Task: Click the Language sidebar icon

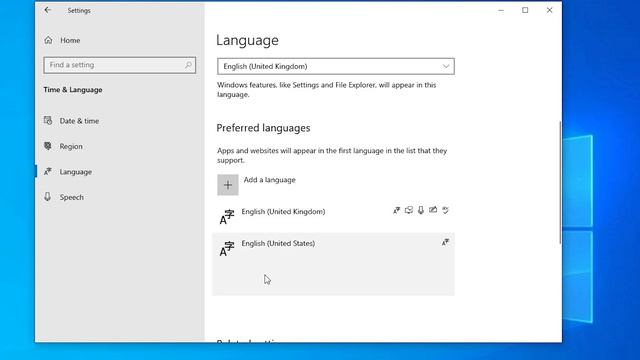Action: pos(48,171)
